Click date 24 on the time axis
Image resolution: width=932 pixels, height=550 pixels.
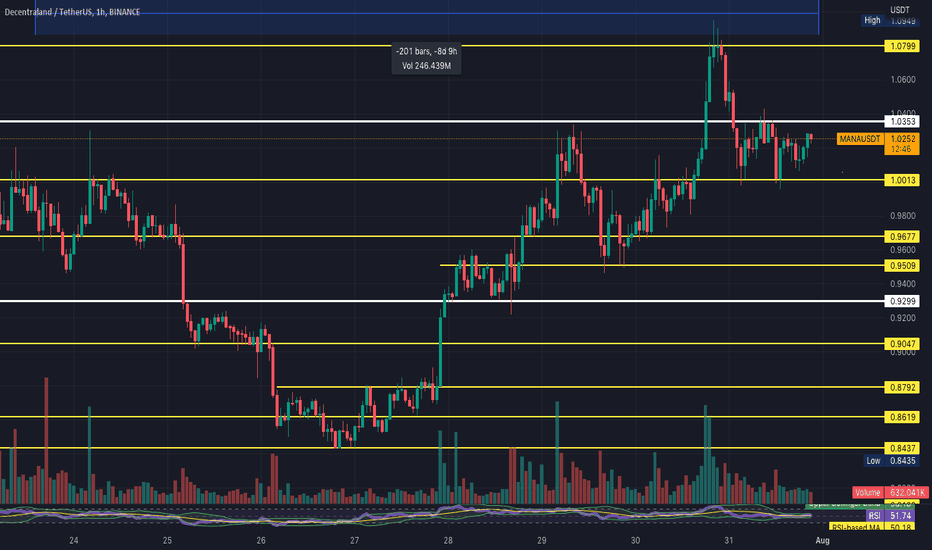point(74,540)
